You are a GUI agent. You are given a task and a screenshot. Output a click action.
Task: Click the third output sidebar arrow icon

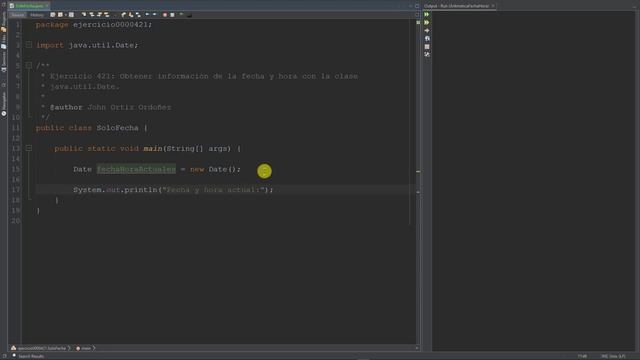click(x=427, y=31)
